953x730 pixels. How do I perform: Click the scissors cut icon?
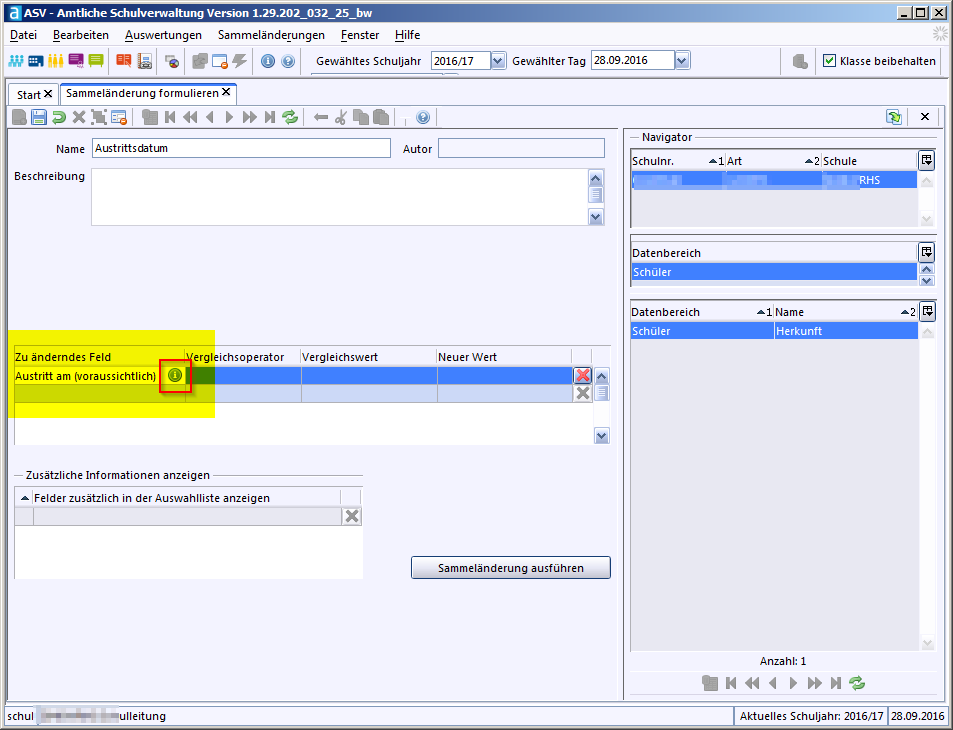click(x=340, y=118)
